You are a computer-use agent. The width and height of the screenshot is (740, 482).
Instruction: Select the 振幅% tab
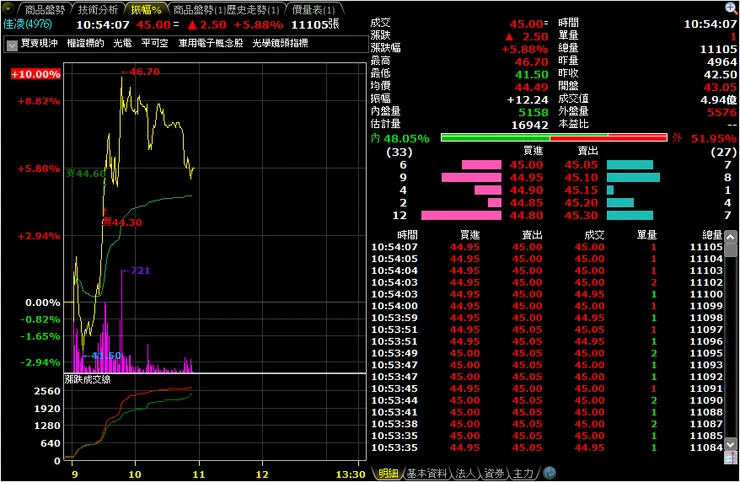146,9
